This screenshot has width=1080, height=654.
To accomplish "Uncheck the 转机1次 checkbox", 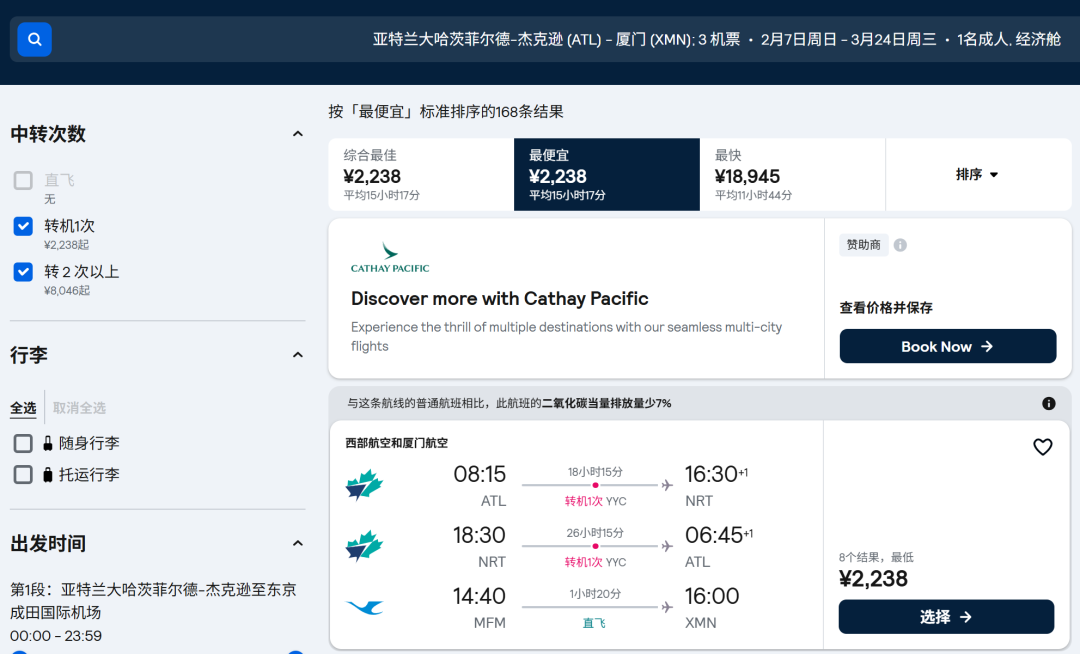I will 23,226.
